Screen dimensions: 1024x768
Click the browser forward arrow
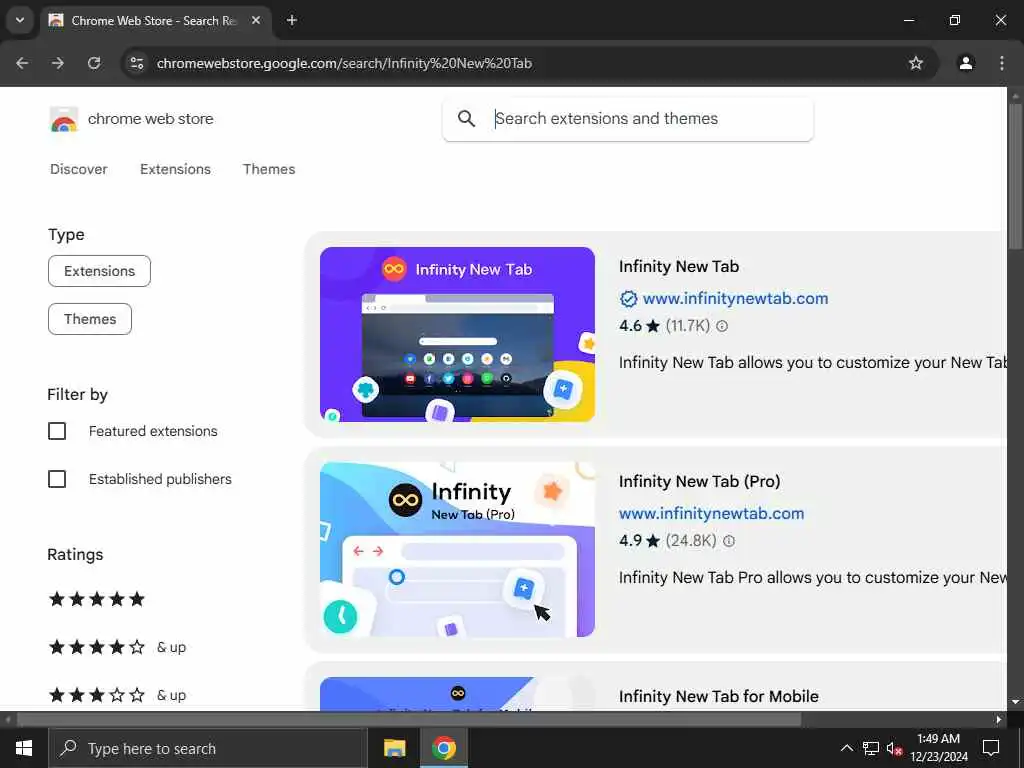tap(58, 63)
